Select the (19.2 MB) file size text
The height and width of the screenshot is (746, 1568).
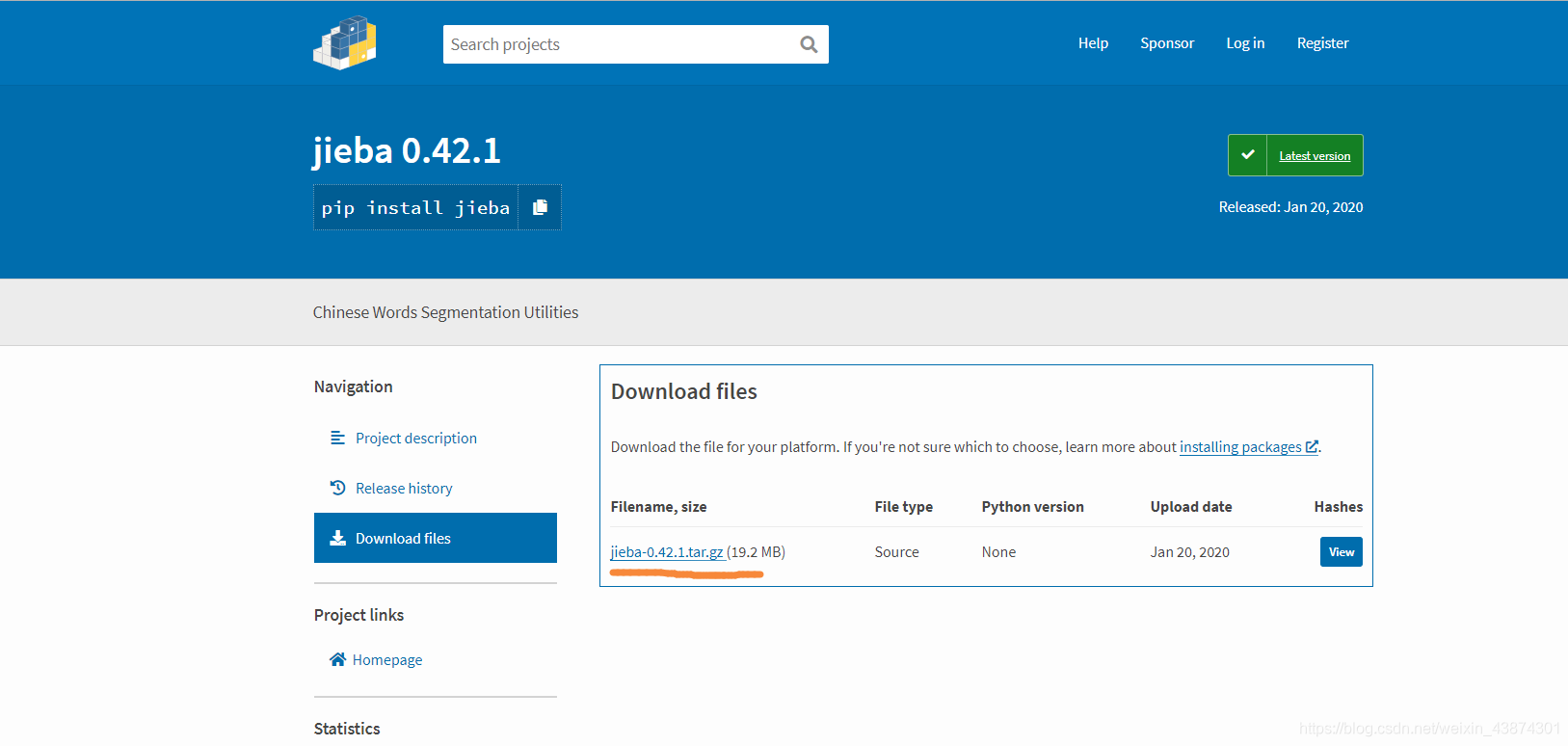pyautogui.click(x=757, y=552)
